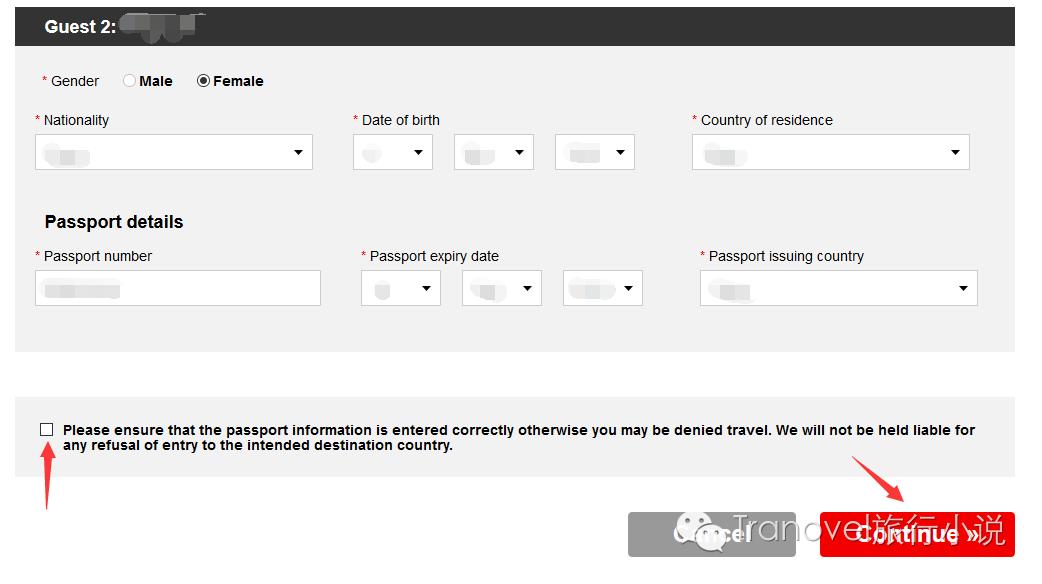The image size is (1042, 584).
Task: Select the Male gender radio button
Action: point(129,81)
